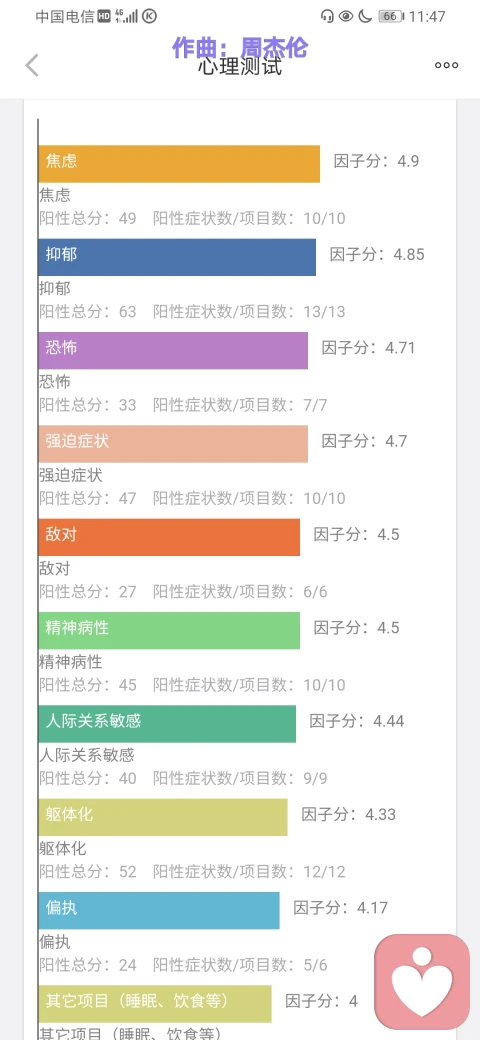Select the purple 恐怖 bar
480x1040 pixels.
[x=173, y=350]
